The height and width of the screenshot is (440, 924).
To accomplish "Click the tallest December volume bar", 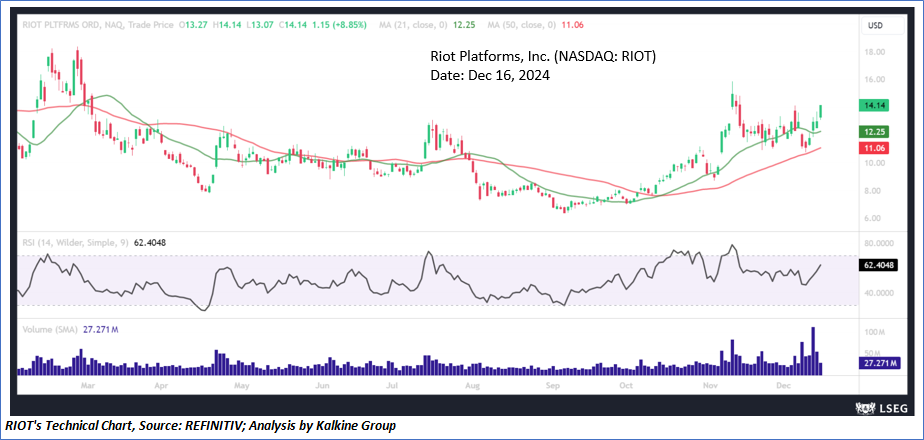I will point(813,351).
